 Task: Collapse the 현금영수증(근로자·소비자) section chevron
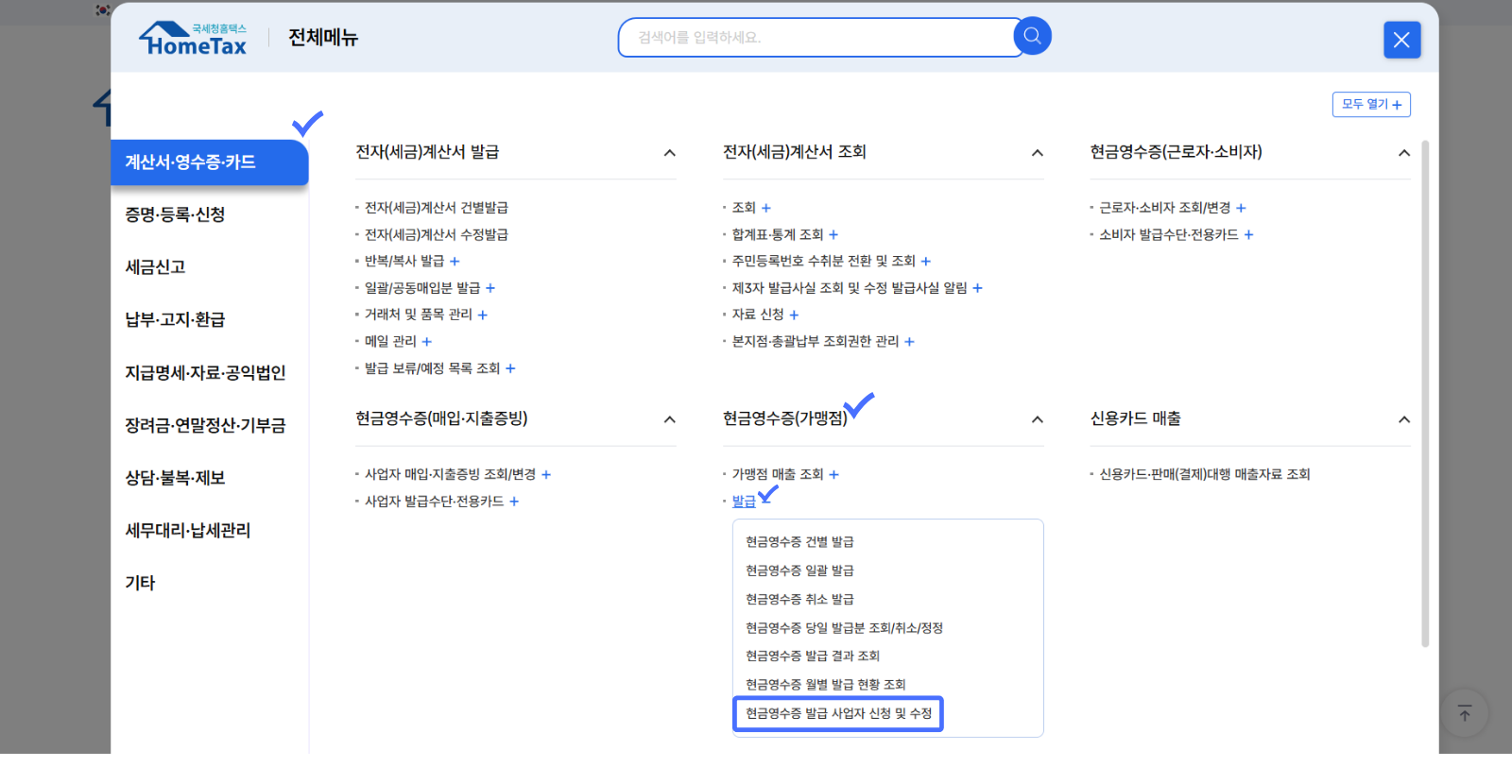tap(1404, 153)
